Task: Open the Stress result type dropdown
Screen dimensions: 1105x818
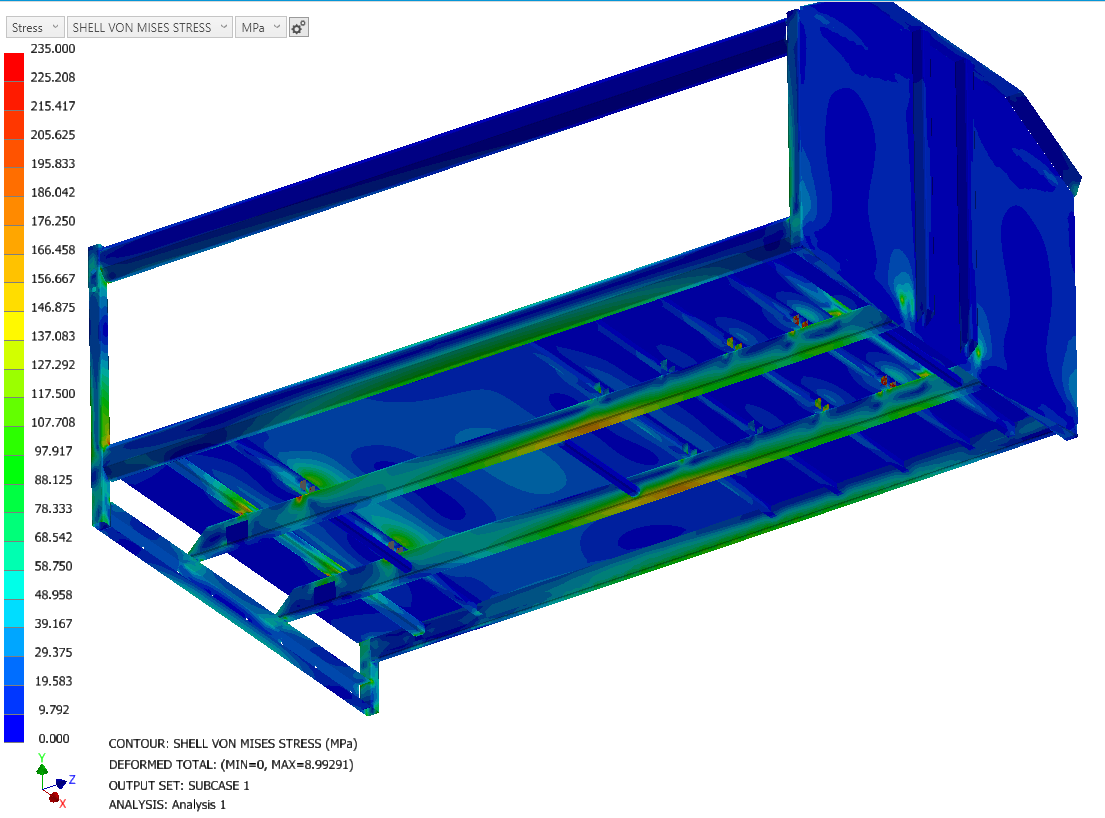Action: tap(35, 28)
